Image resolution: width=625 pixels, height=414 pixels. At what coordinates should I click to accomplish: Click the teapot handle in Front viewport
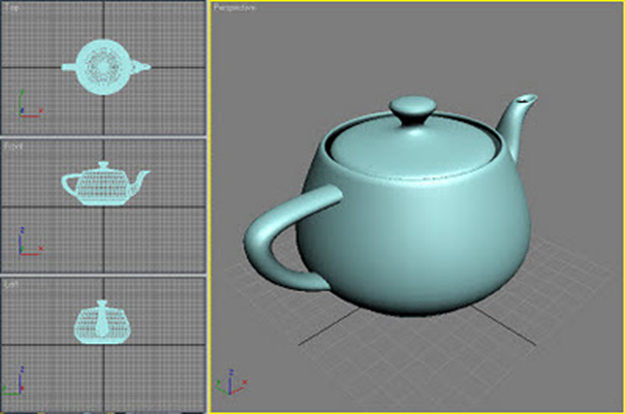(x=70, y=183)
